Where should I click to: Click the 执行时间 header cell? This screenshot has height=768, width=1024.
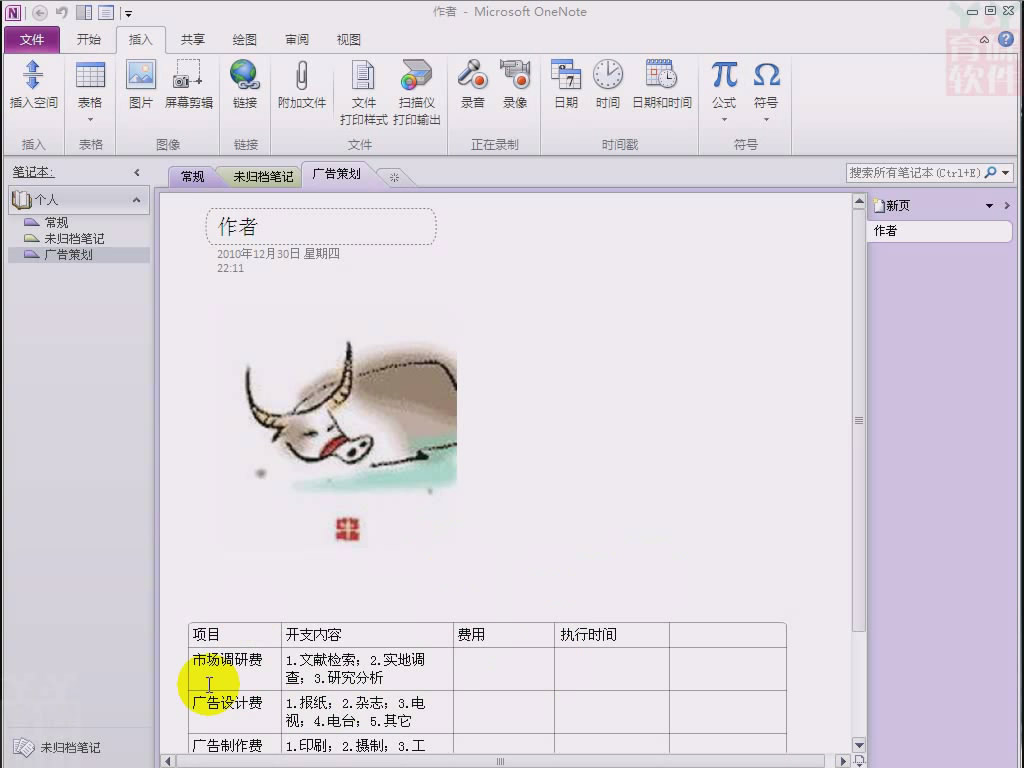click(x=612, y=635)
